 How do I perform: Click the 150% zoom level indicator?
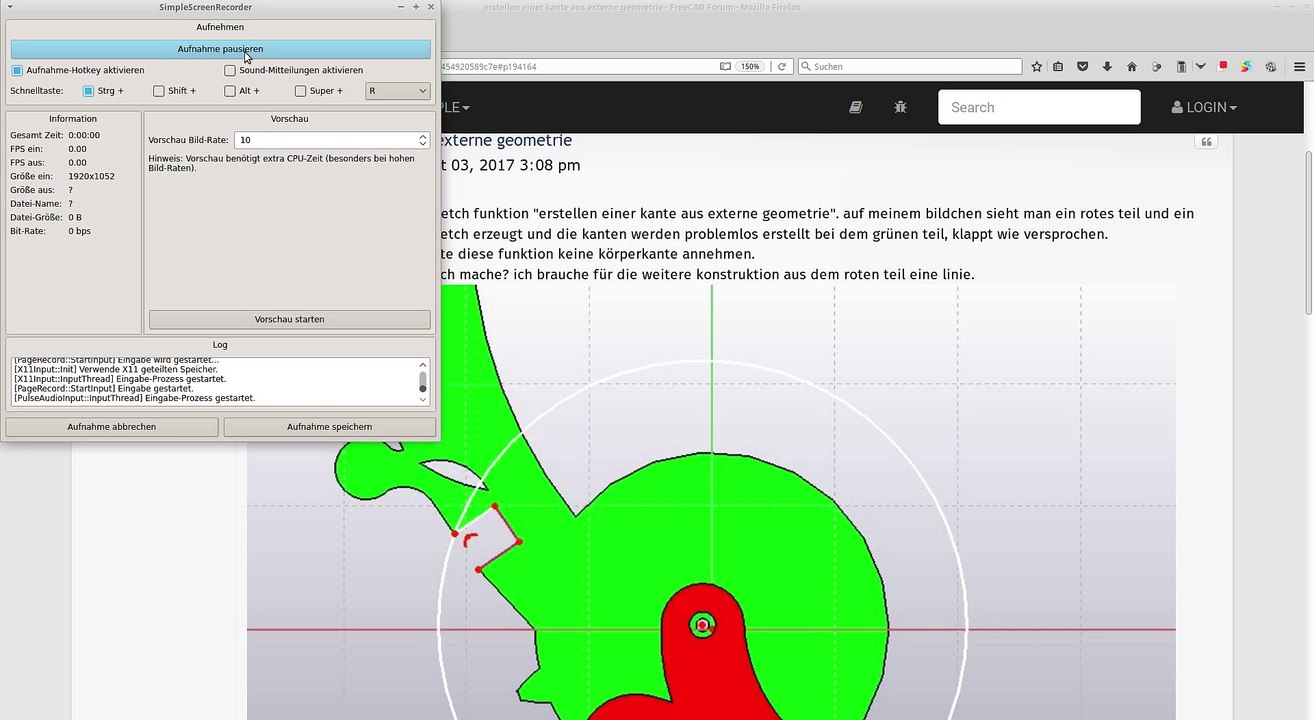coord(750,67)
